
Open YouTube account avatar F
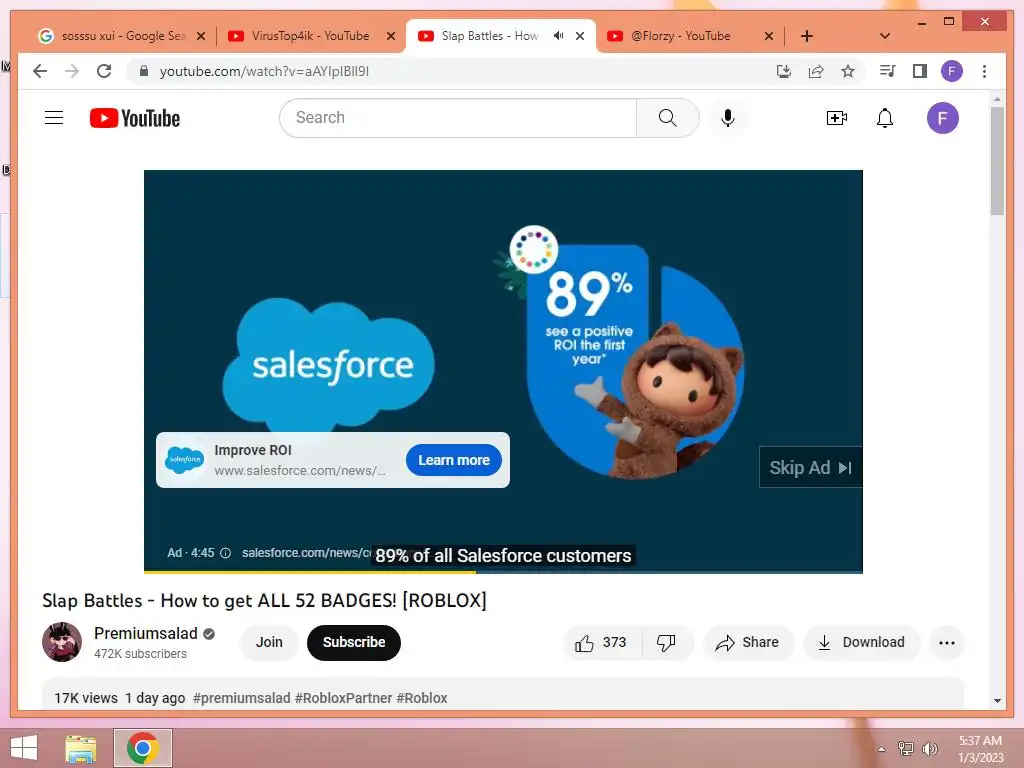(942, 118)
